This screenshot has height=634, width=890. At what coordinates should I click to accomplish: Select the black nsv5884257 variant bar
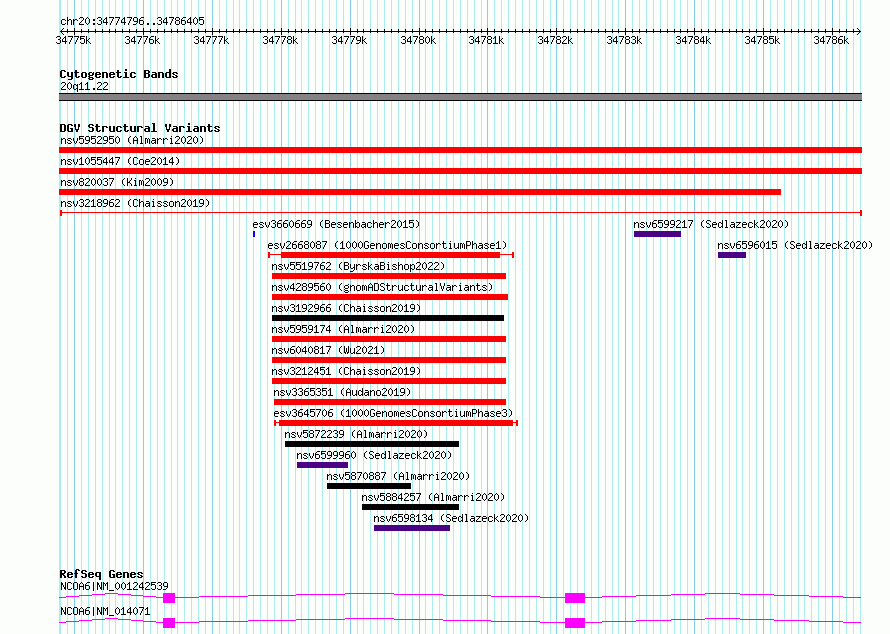click(410, 507)
